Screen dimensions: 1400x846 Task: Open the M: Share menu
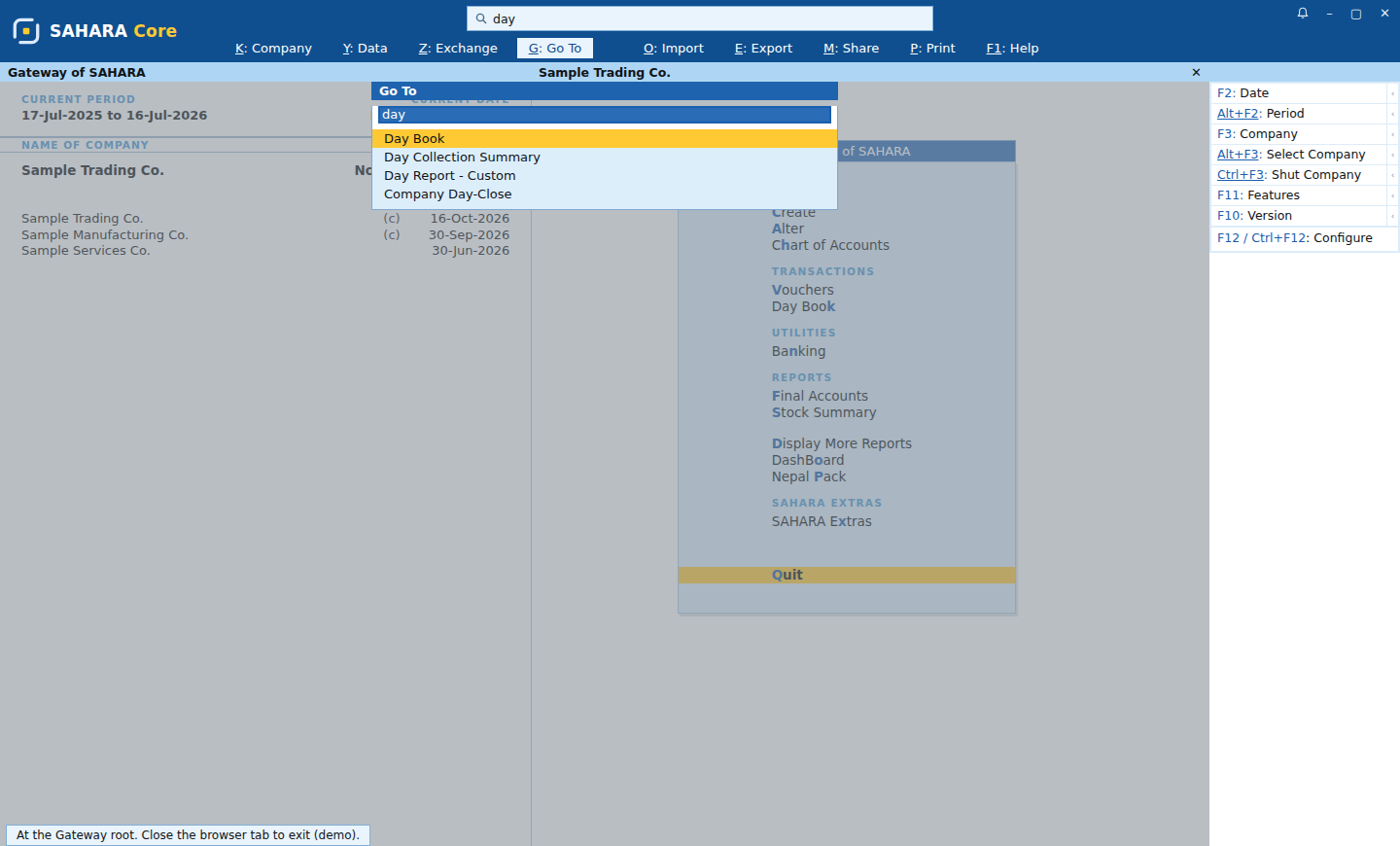pyautogui.click(x=851, y=48)
